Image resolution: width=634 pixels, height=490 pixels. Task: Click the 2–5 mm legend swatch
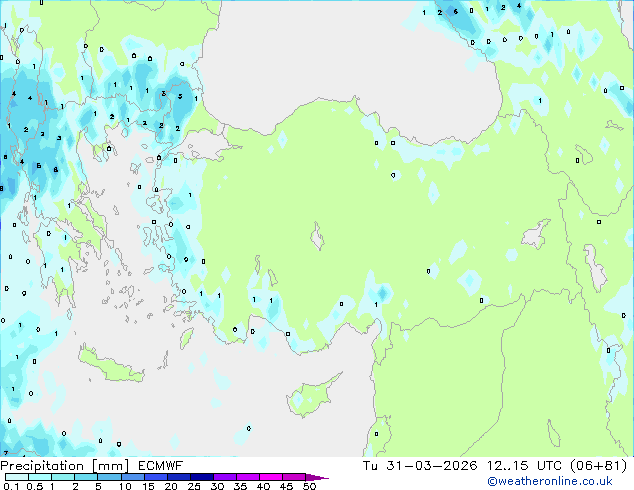point(86,477)
